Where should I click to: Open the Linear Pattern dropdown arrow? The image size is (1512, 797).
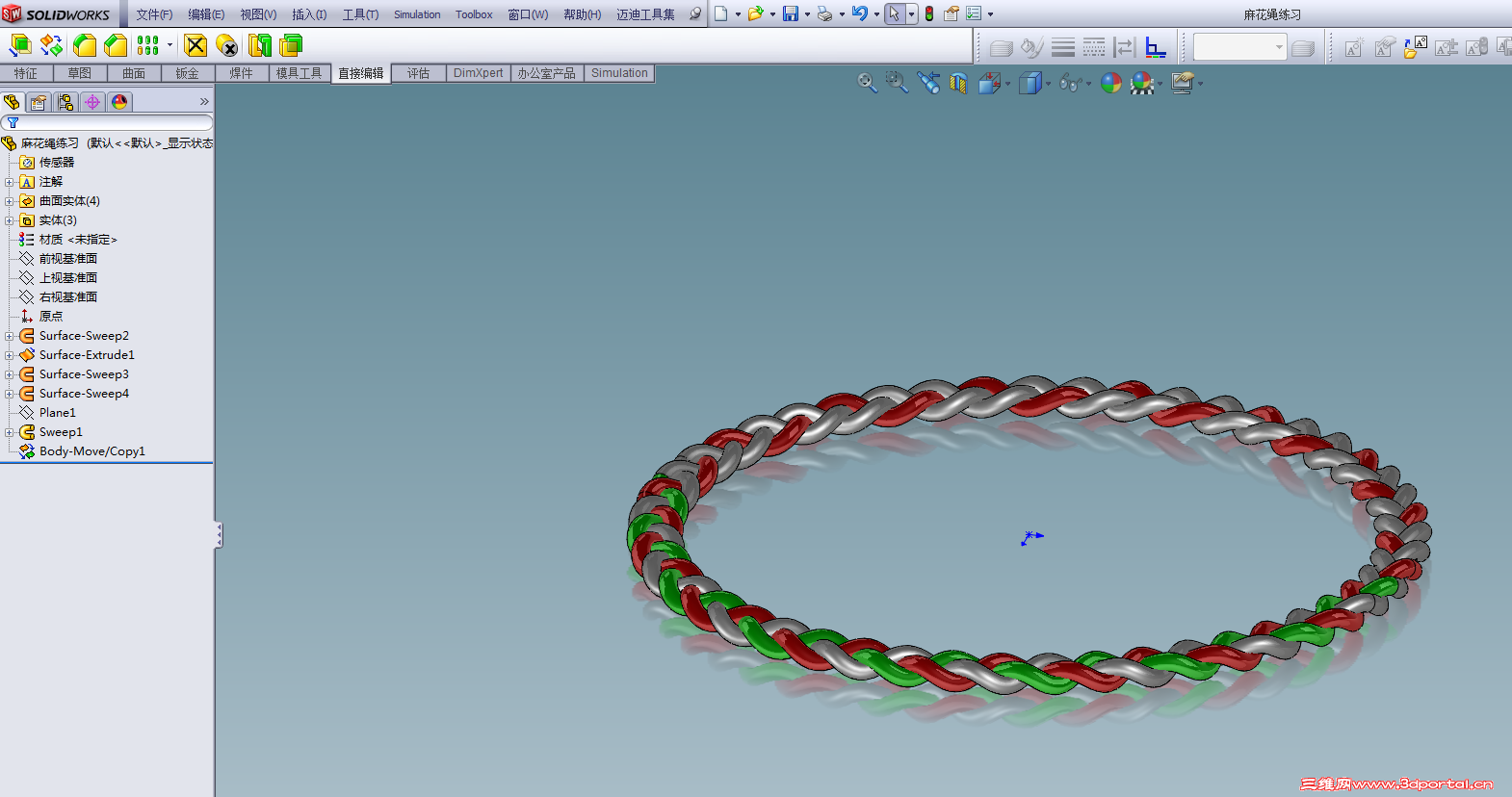coord(169,45)
